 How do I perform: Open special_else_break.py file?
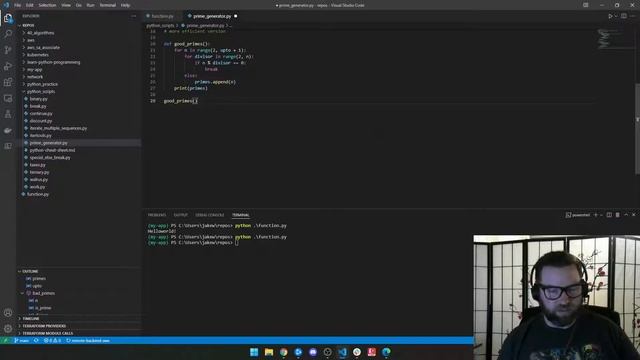50,158
